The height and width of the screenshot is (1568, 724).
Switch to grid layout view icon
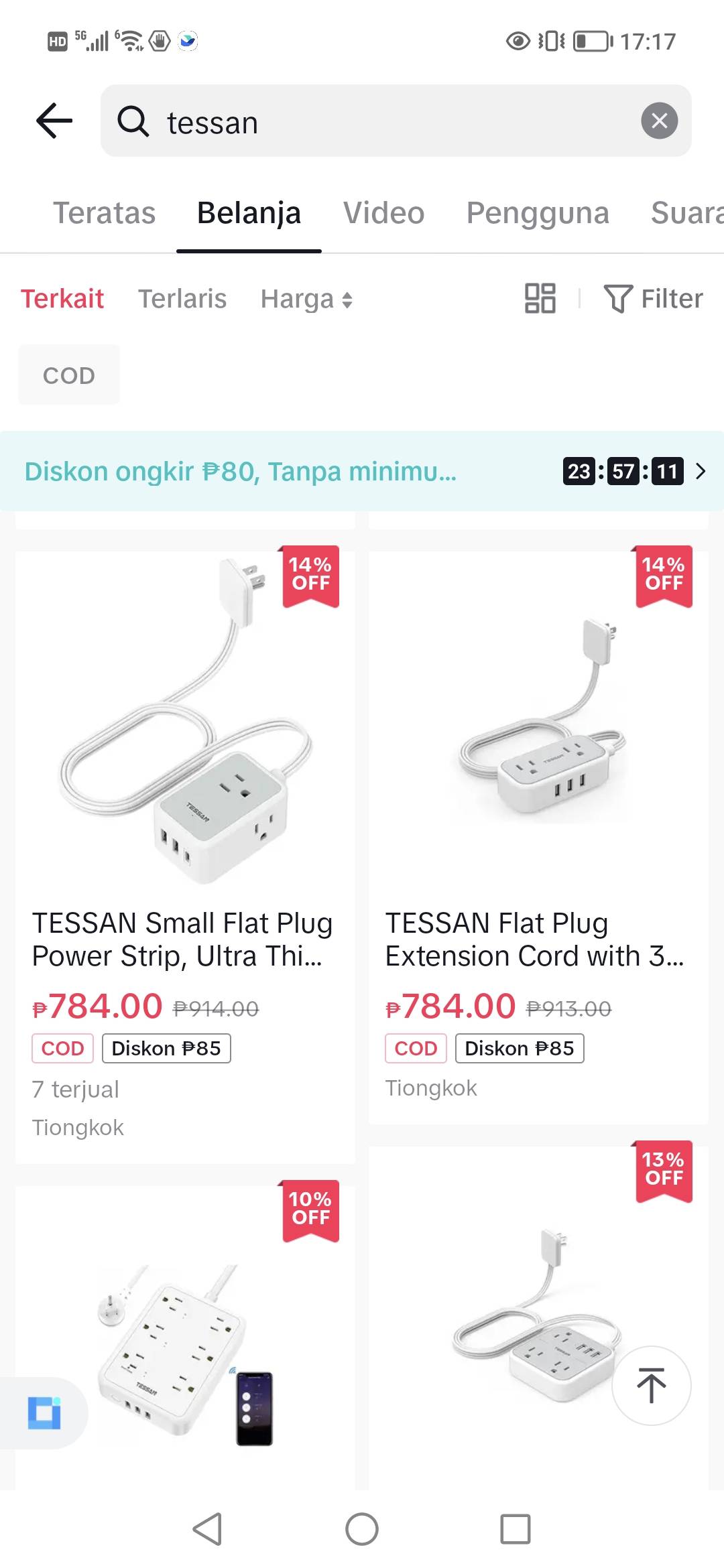(540, 298)
